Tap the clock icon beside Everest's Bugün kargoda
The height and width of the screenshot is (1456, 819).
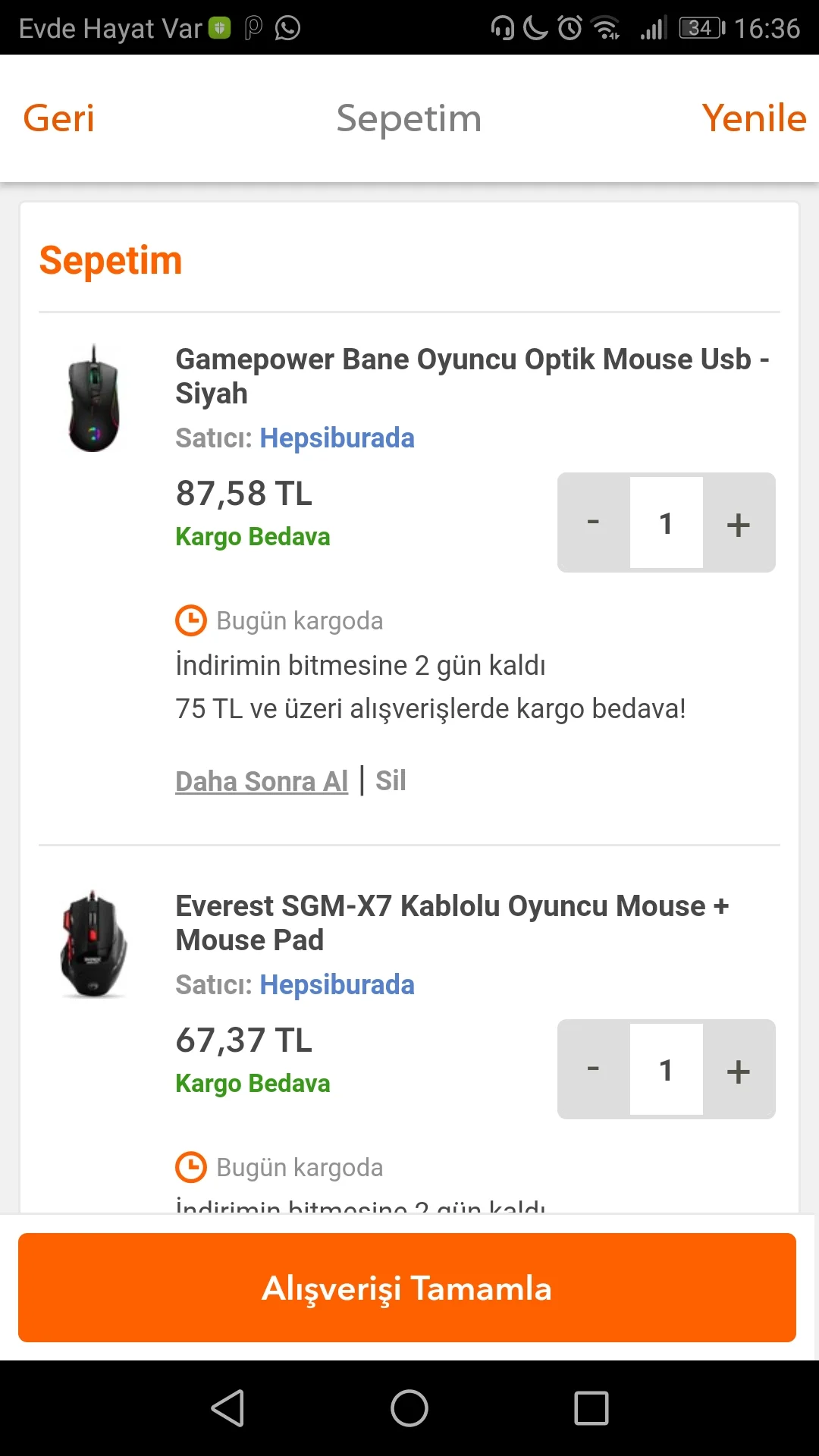(191, 1167)
